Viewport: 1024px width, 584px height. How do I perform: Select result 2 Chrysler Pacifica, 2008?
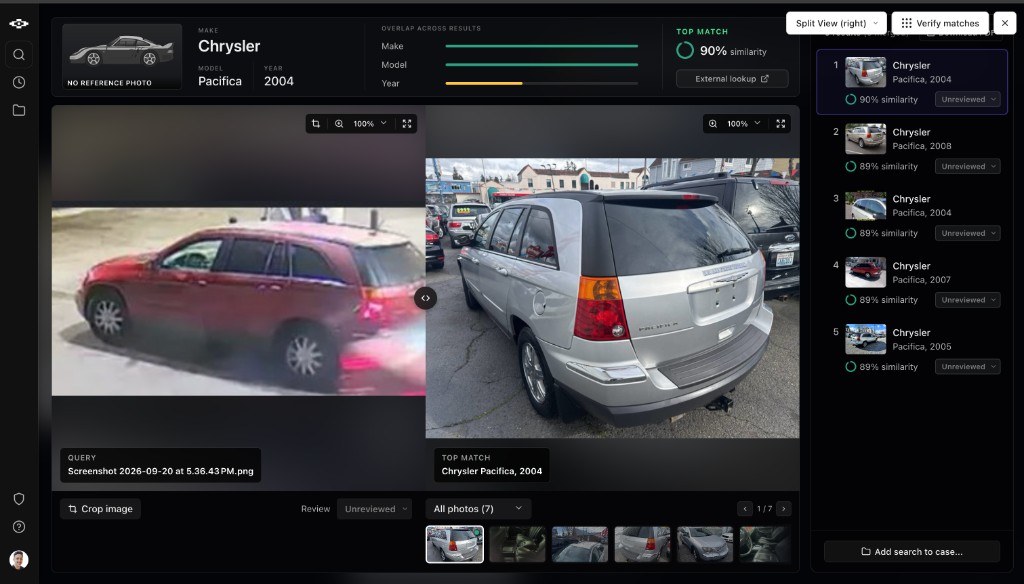coord(912,149)
